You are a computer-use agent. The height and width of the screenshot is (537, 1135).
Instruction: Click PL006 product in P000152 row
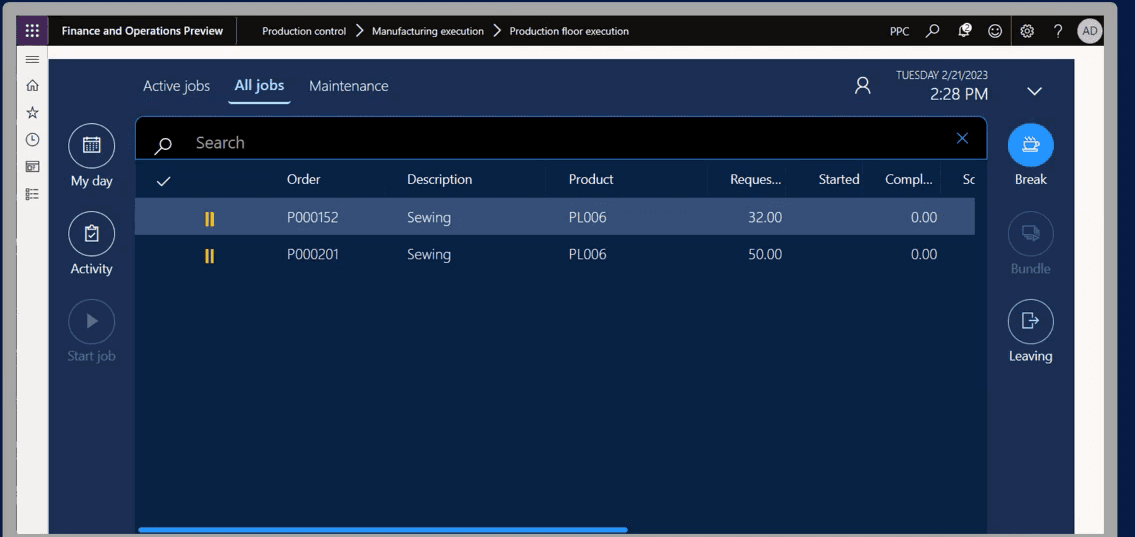587,217
